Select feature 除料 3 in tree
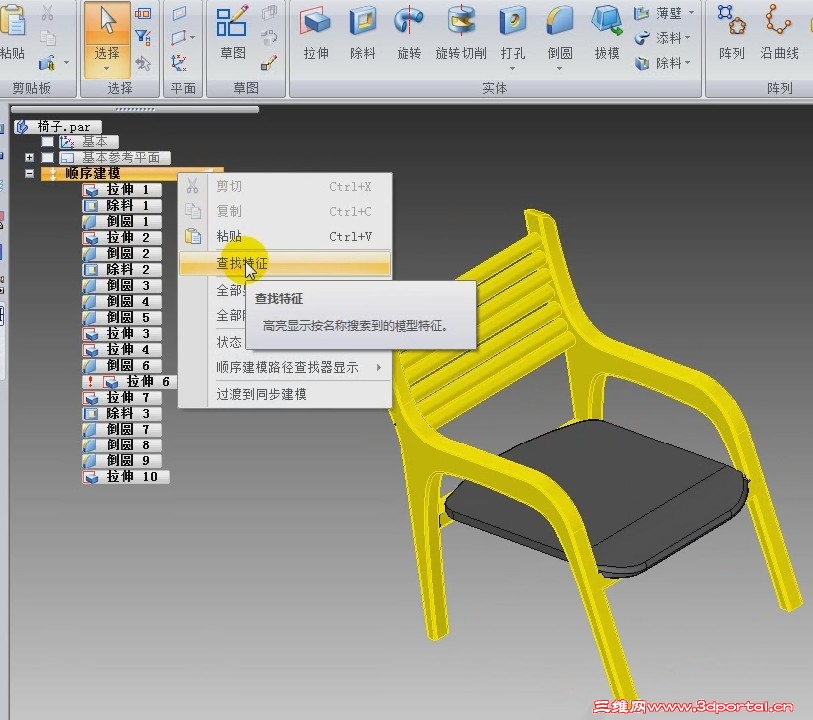The width and height of the screenshot is (813, 720). pyautogui.click(x=122, y=414)
